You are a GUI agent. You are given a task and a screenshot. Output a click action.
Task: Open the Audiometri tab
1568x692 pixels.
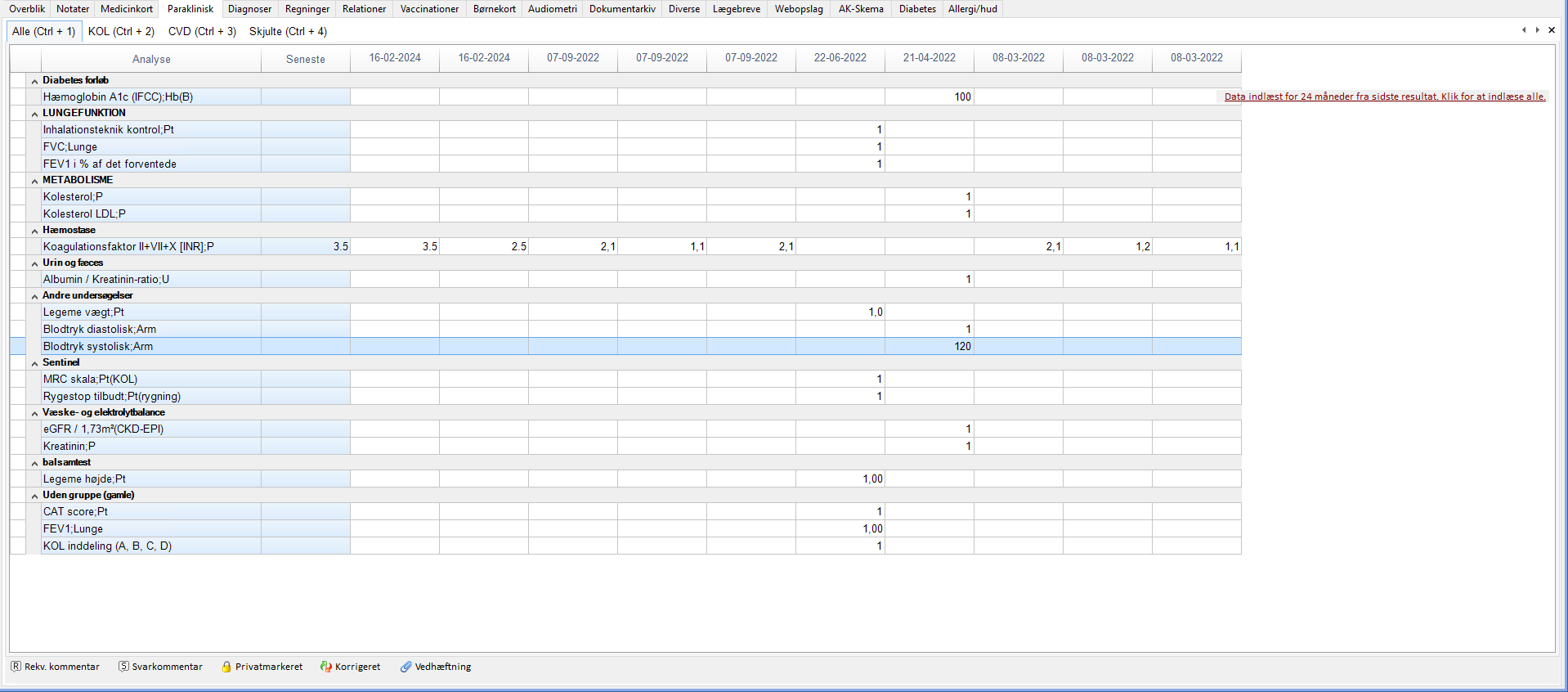pos(552,9)
